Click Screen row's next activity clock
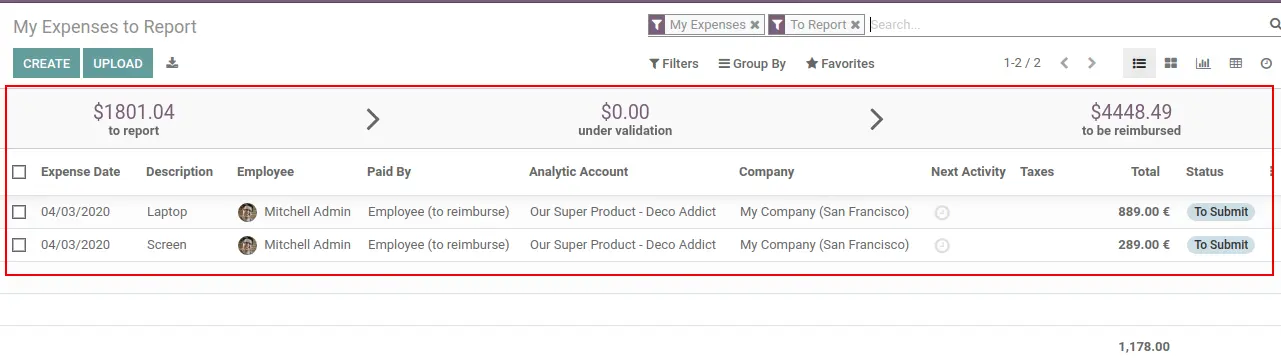 tap(942, 245)
